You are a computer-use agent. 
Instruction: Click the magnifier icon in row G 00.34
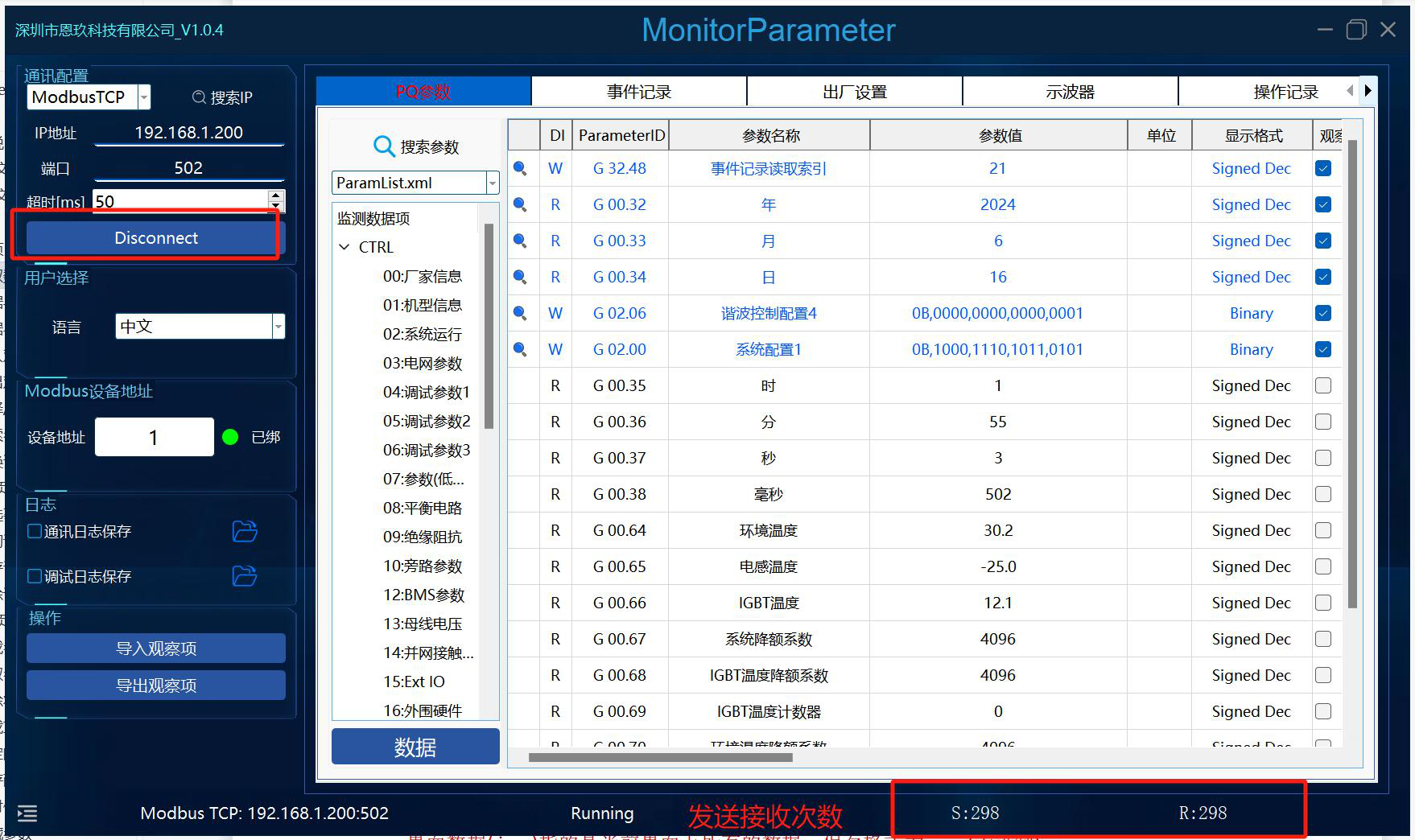pos(521,278)
